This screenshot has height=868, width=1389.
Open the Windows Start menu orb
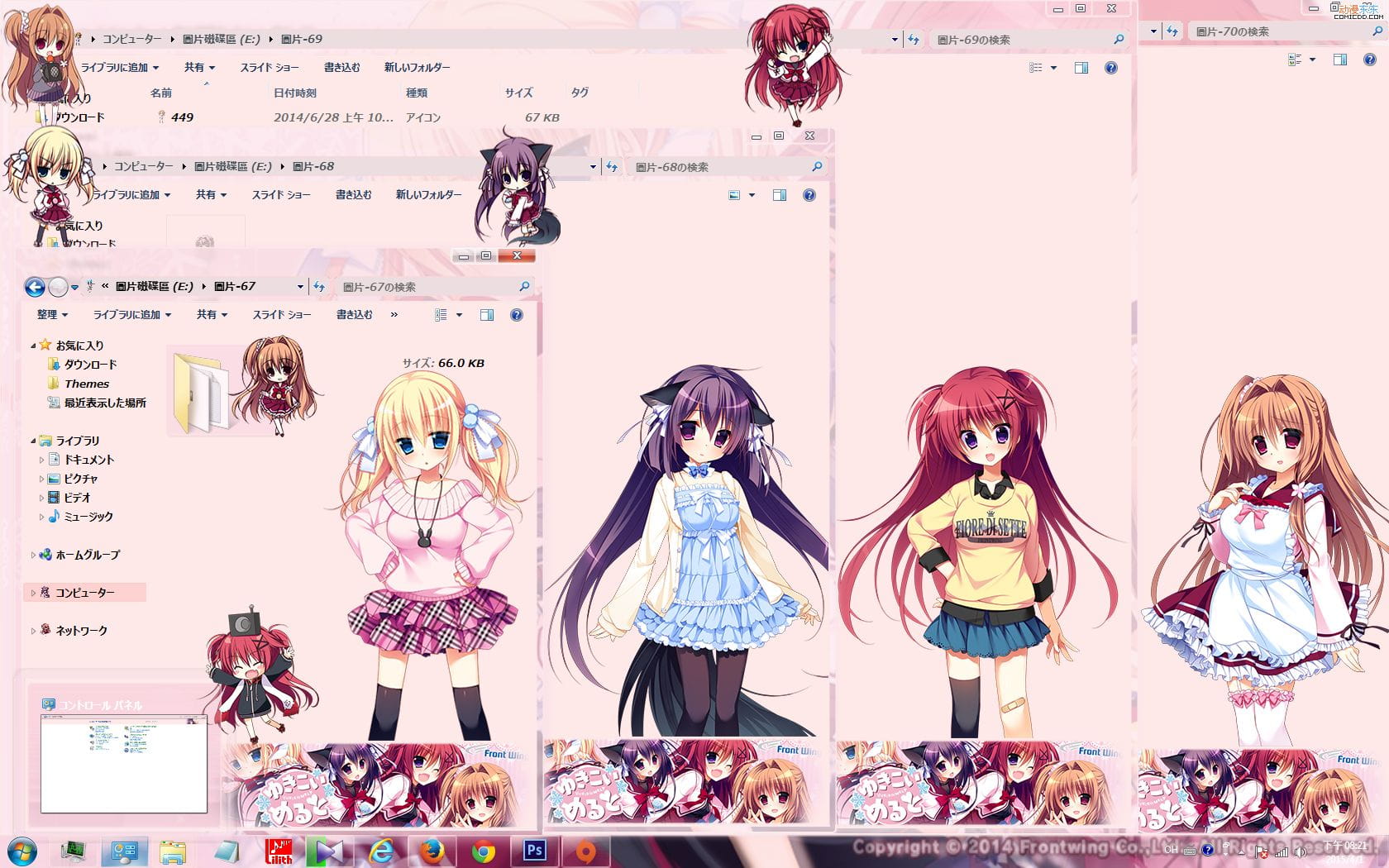(21, 851)
